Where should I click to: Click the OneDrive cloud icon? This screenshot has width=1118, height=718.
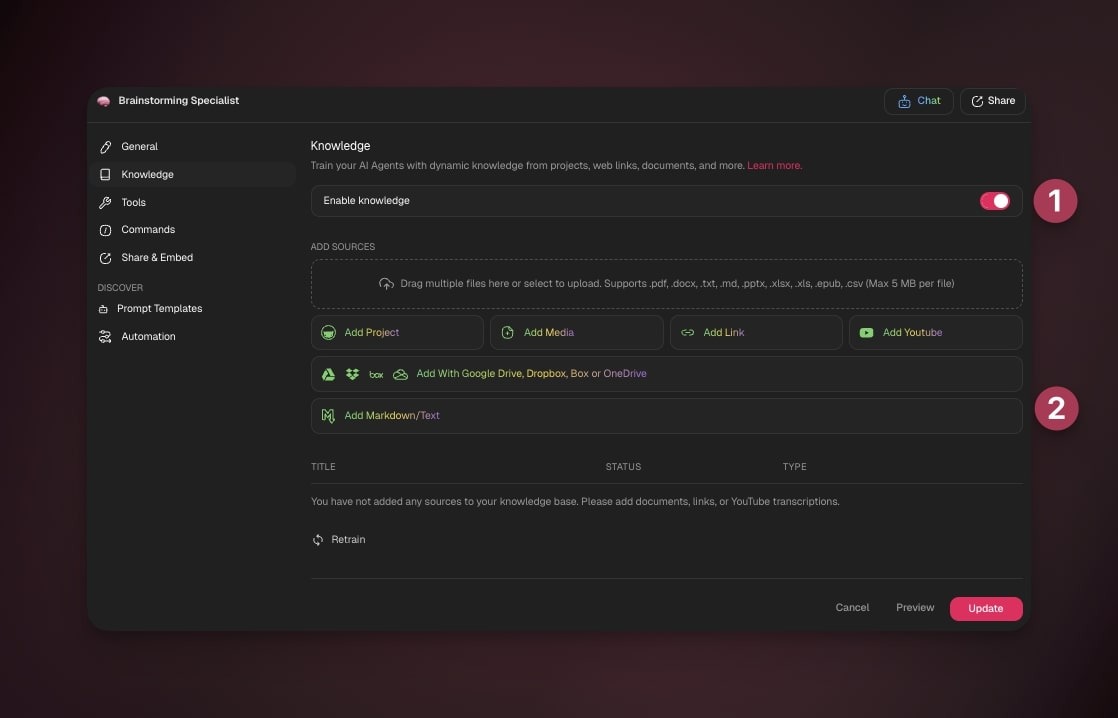[400, 374]
